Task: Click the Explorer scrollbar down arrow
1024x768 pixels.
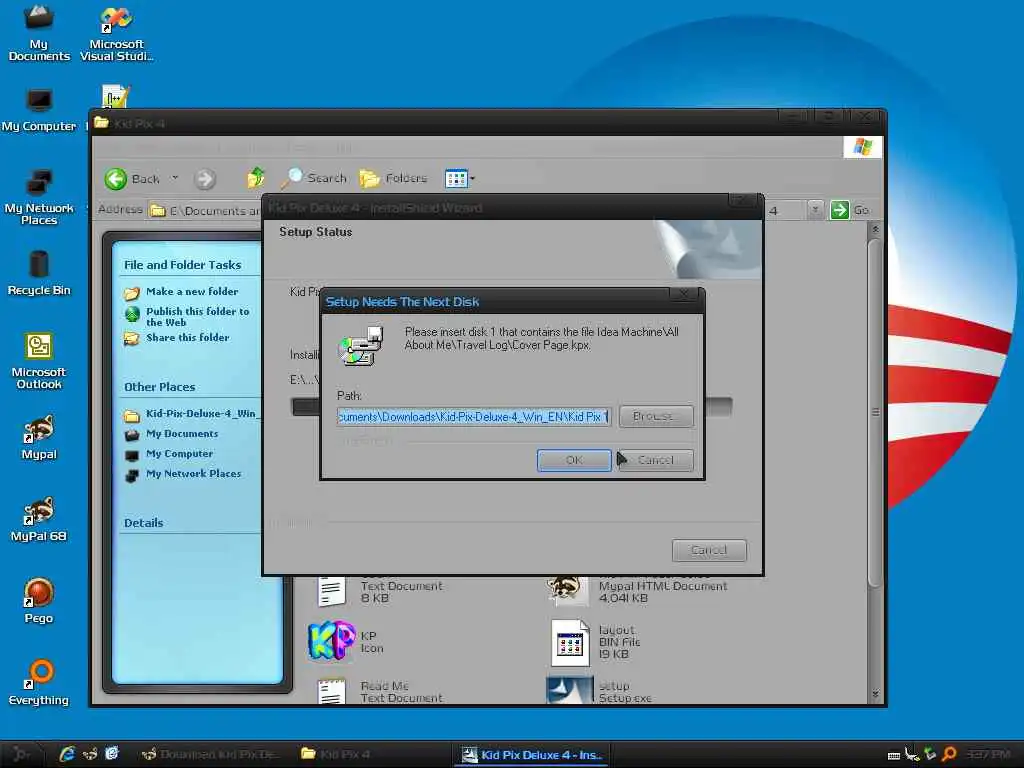Action: point(875,694)
